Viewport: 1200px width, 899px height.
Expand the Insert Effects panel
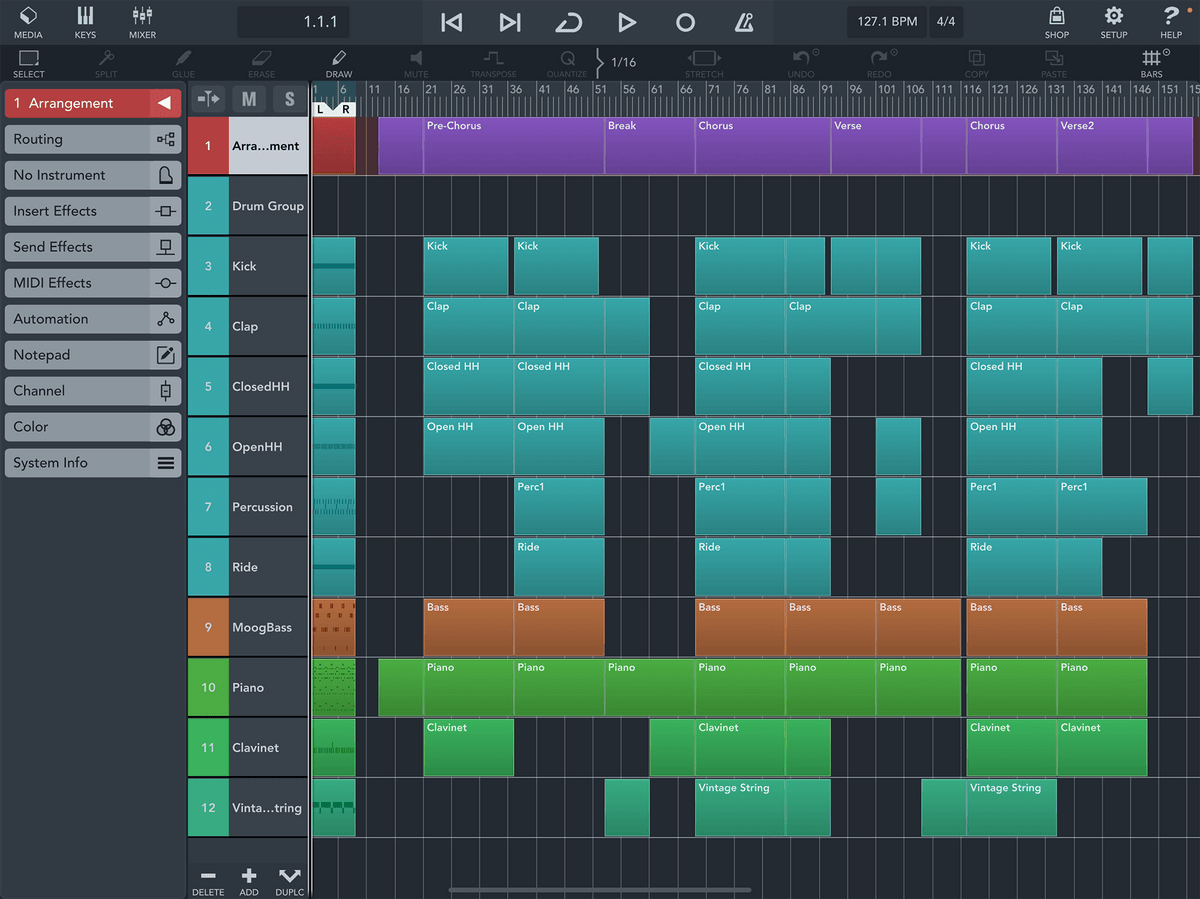click(x=92, y=211)
